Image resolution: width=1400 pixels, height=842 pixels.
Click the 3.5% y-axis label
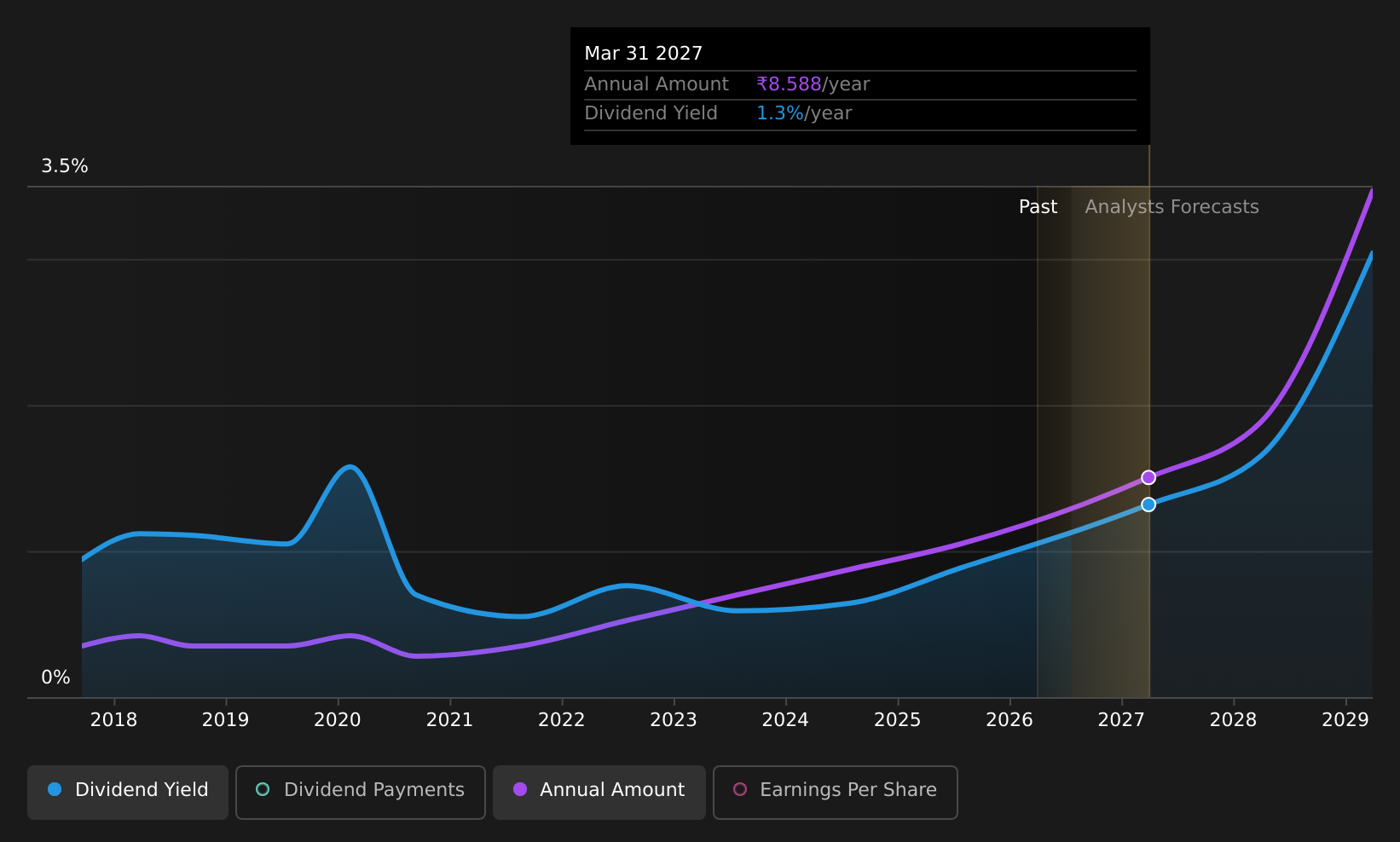(x=65, y=166)
